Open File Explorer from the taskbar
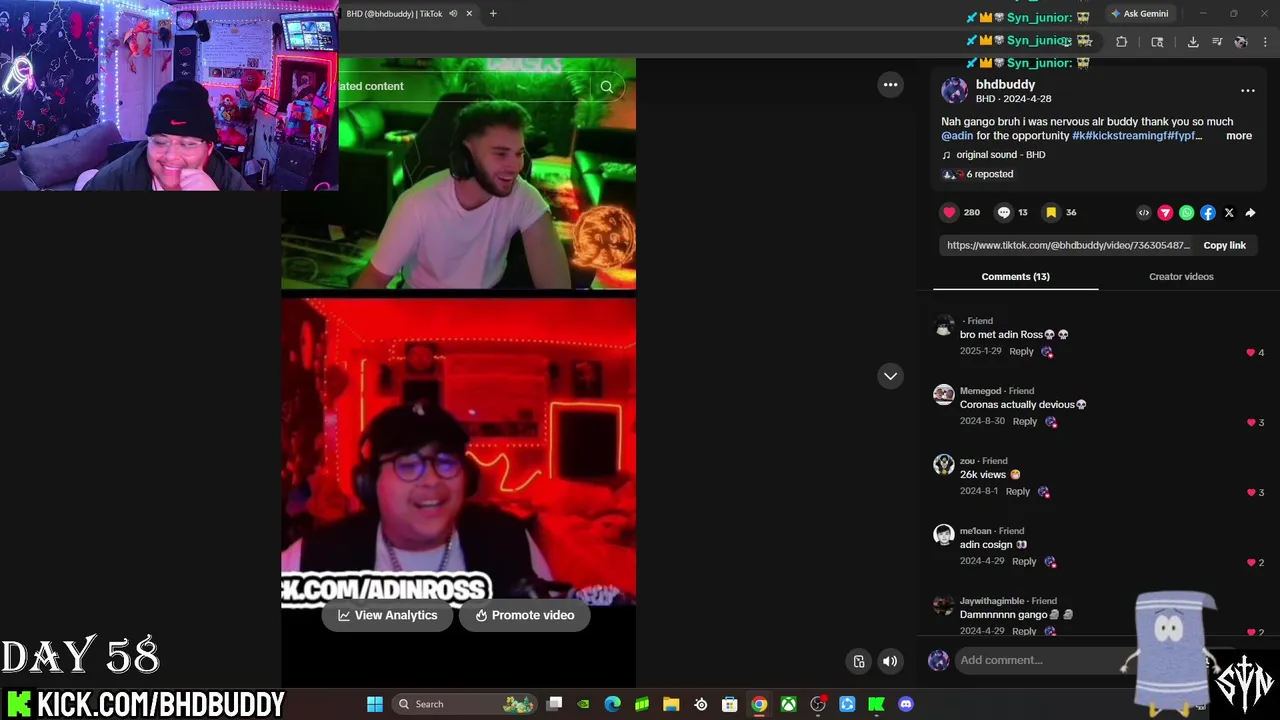Viewport: 1280px width, 720px height. 671,704
